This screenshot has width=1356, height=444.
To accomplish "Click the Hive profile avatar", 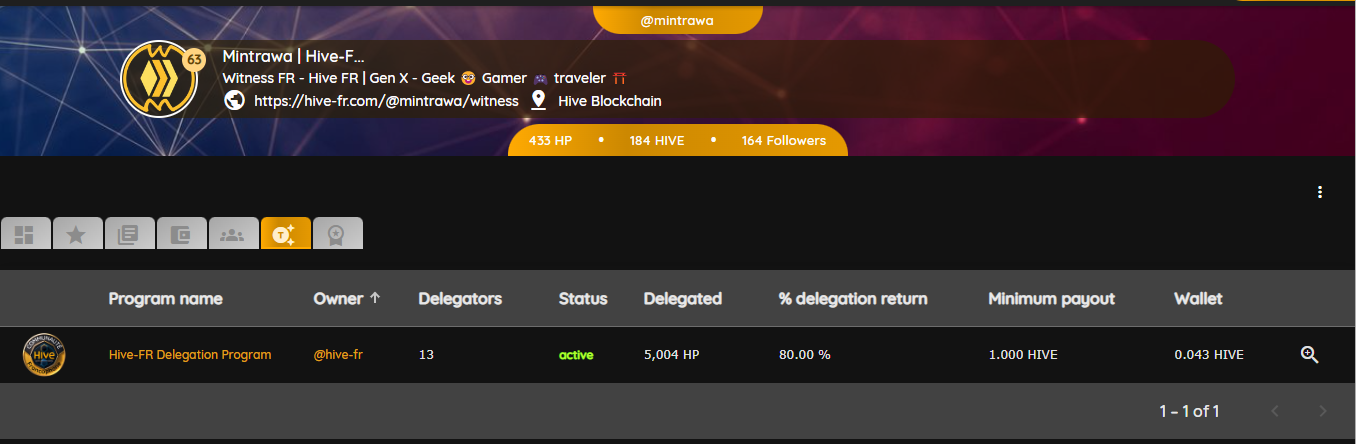I will click(x=158, y=80).
